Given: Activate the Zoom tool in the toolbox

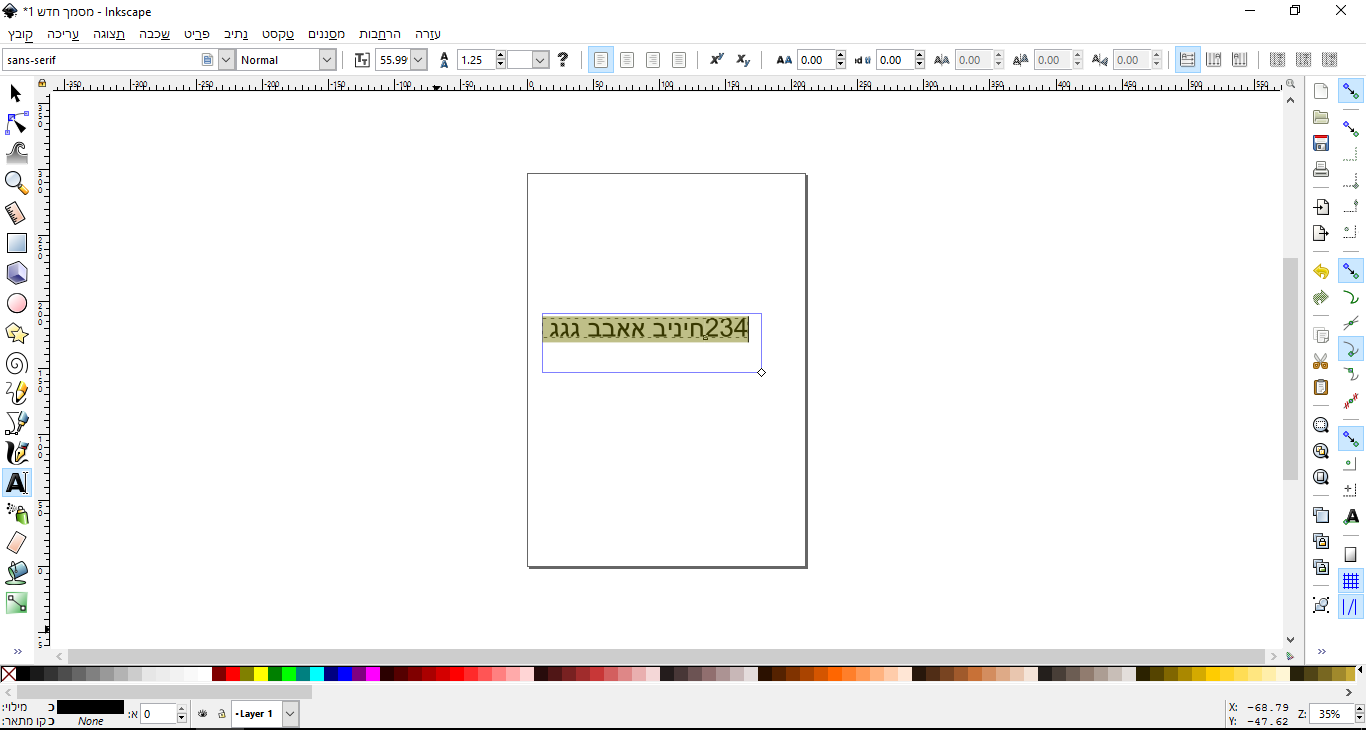Looking at the screenshot, I should pyautogui.click(x=16, y=183).
